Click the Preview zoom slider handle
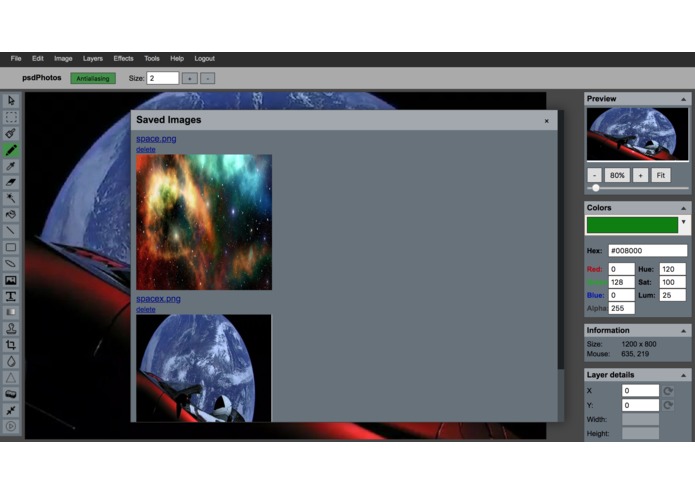 coord(596,188)
